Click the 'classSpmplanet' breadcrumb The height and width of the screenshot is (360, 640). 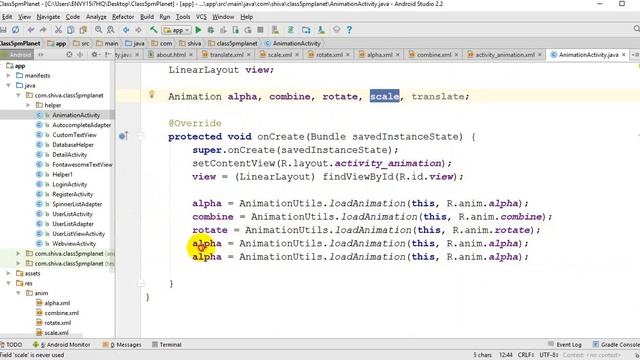click(233, 43)
